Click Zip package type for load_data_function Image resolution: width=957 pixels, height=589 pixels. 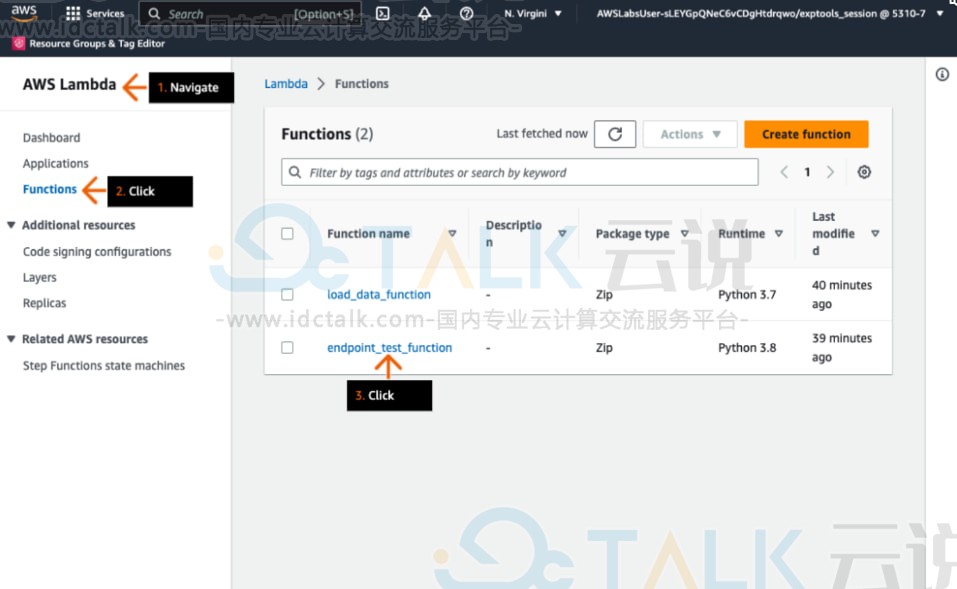coord(604,295)
